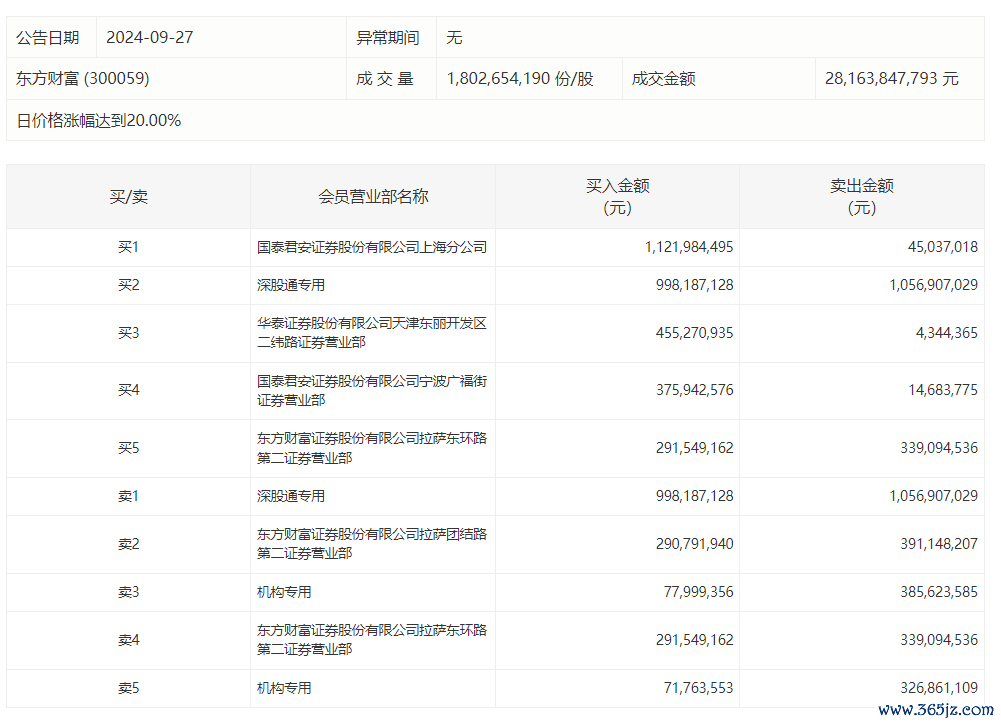Select 339,094,536 in the 卖4 row
The height and width of the screenshot is (725, 1001).
tap(939, 640)
